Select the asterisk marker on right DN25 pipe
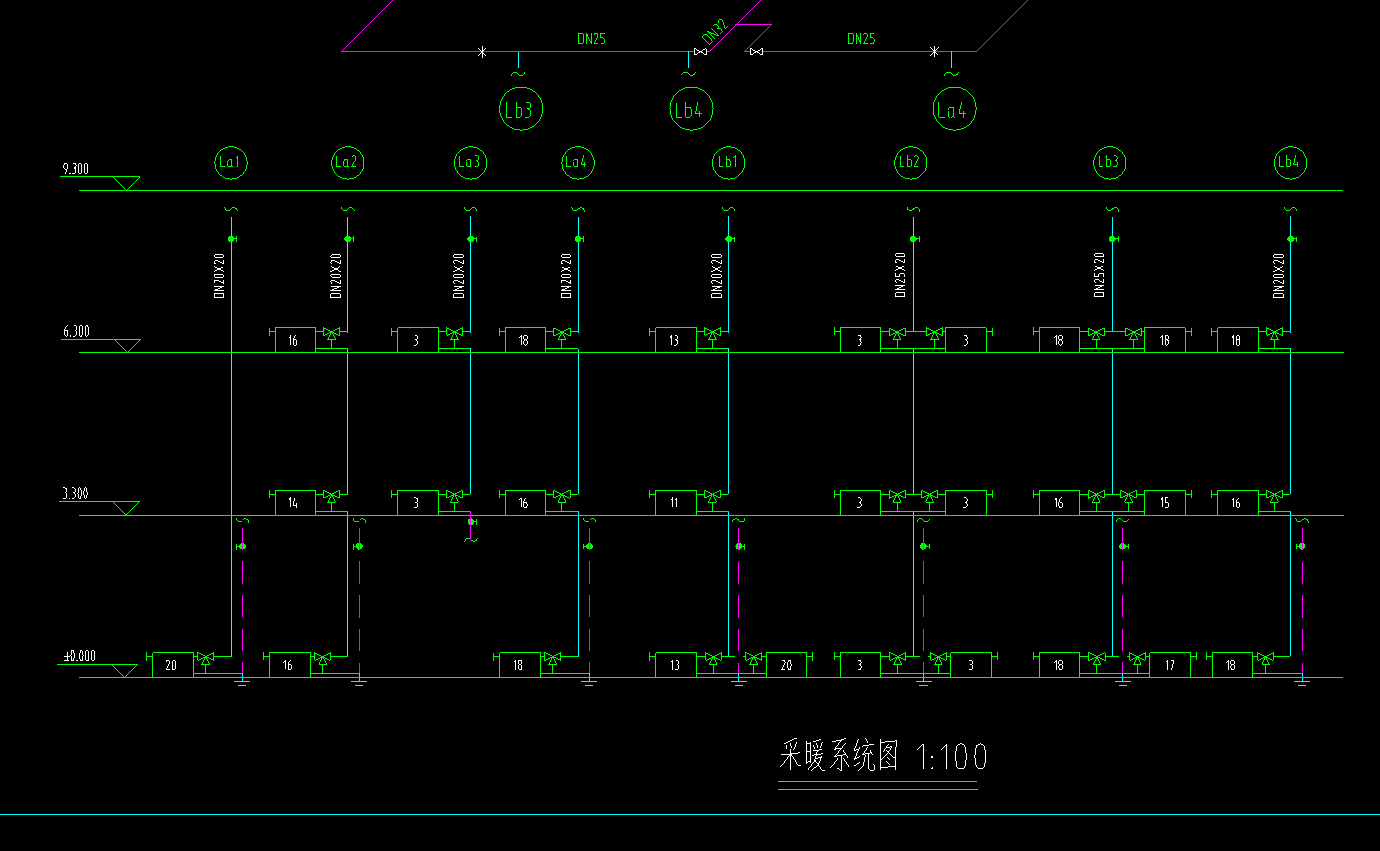Viewport: 1380px width, 851px height. [935, 51]
